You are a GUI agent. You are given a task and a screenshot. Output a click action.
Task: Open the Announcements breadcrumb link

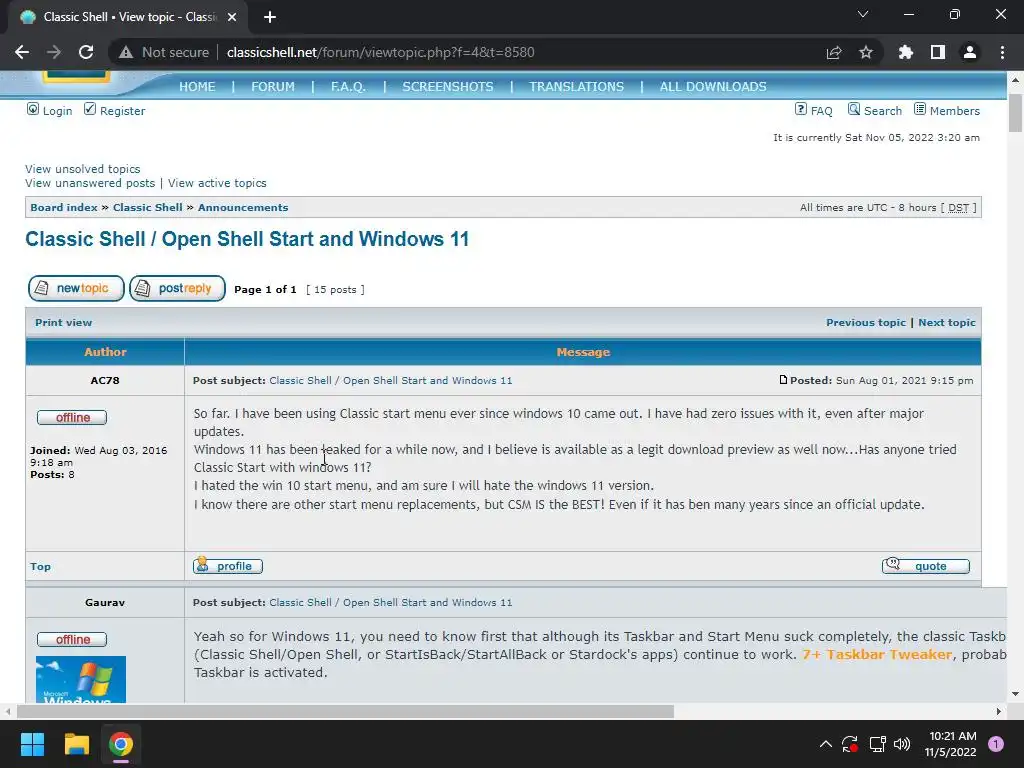click(243, 207)
